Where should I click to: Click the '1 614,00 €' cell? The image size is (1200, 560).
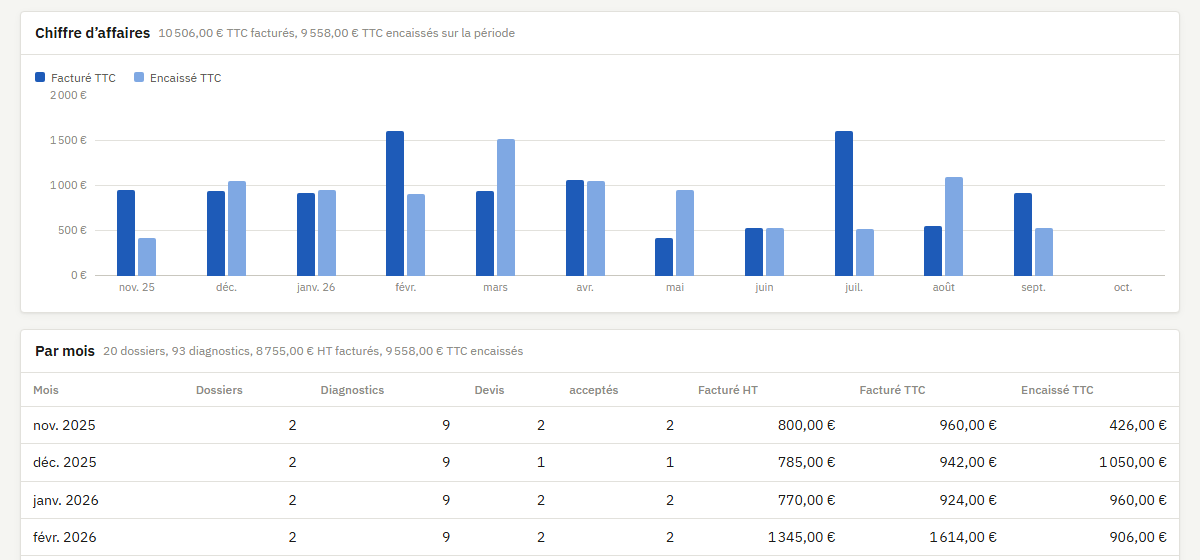[964, 537]
